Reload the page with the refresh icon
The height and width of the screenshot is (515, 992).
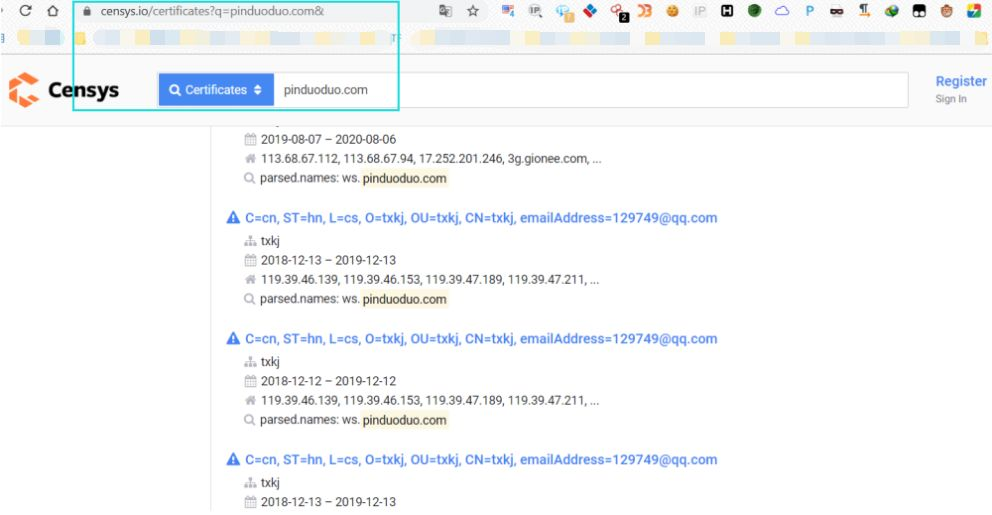point(25,11)
